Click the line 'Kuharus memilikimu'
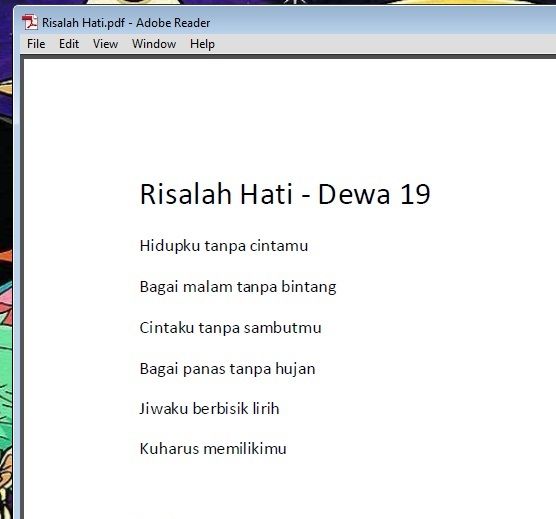 tap(213, 448)
